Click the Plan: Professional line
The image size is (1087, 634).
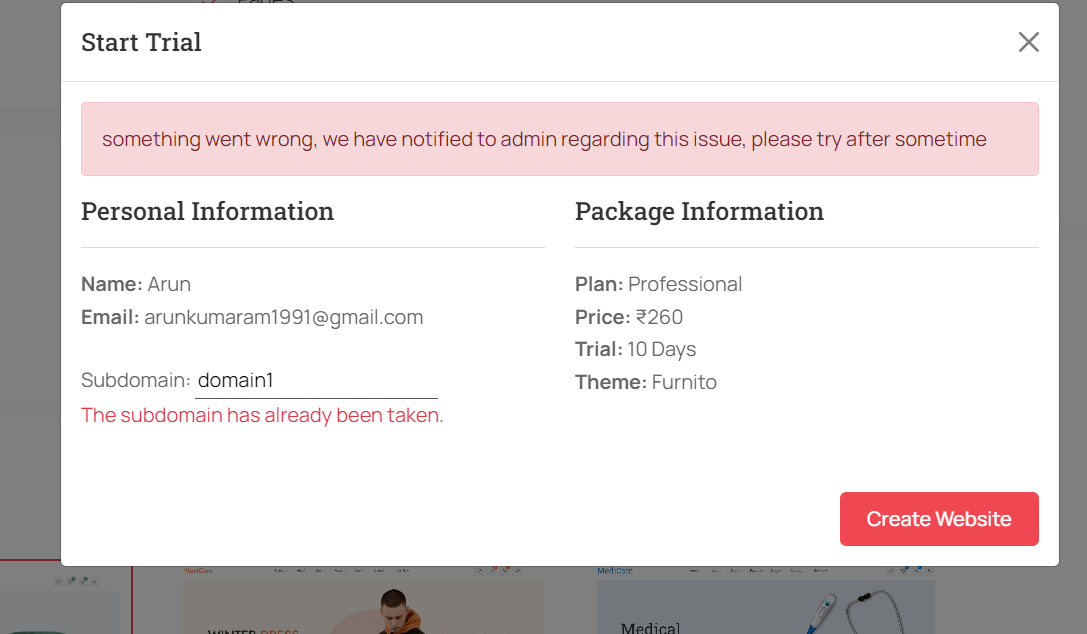click(x=659, y=284)
